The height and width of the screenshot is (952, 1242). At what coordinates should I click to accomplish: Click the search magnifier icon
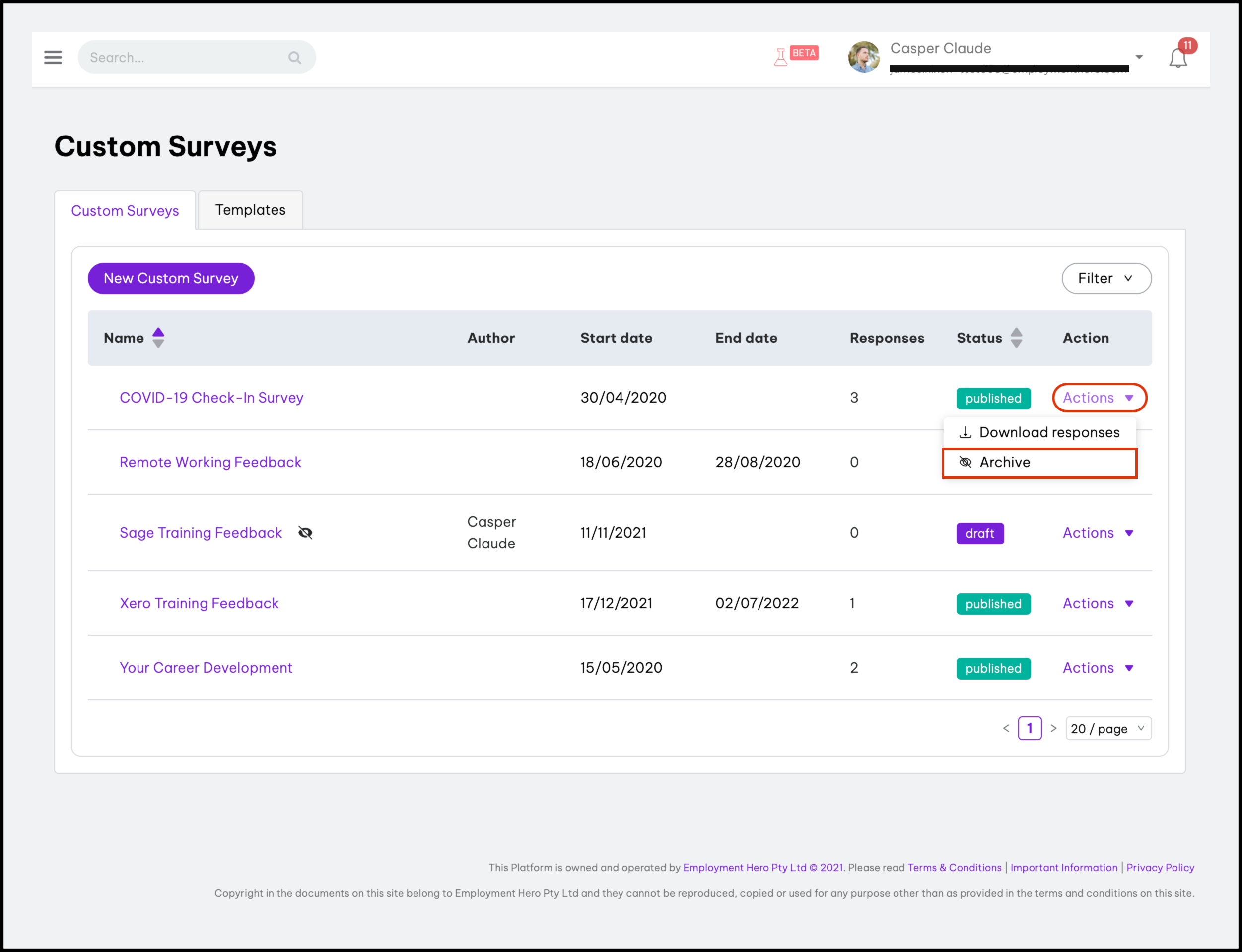coord(294,57)
